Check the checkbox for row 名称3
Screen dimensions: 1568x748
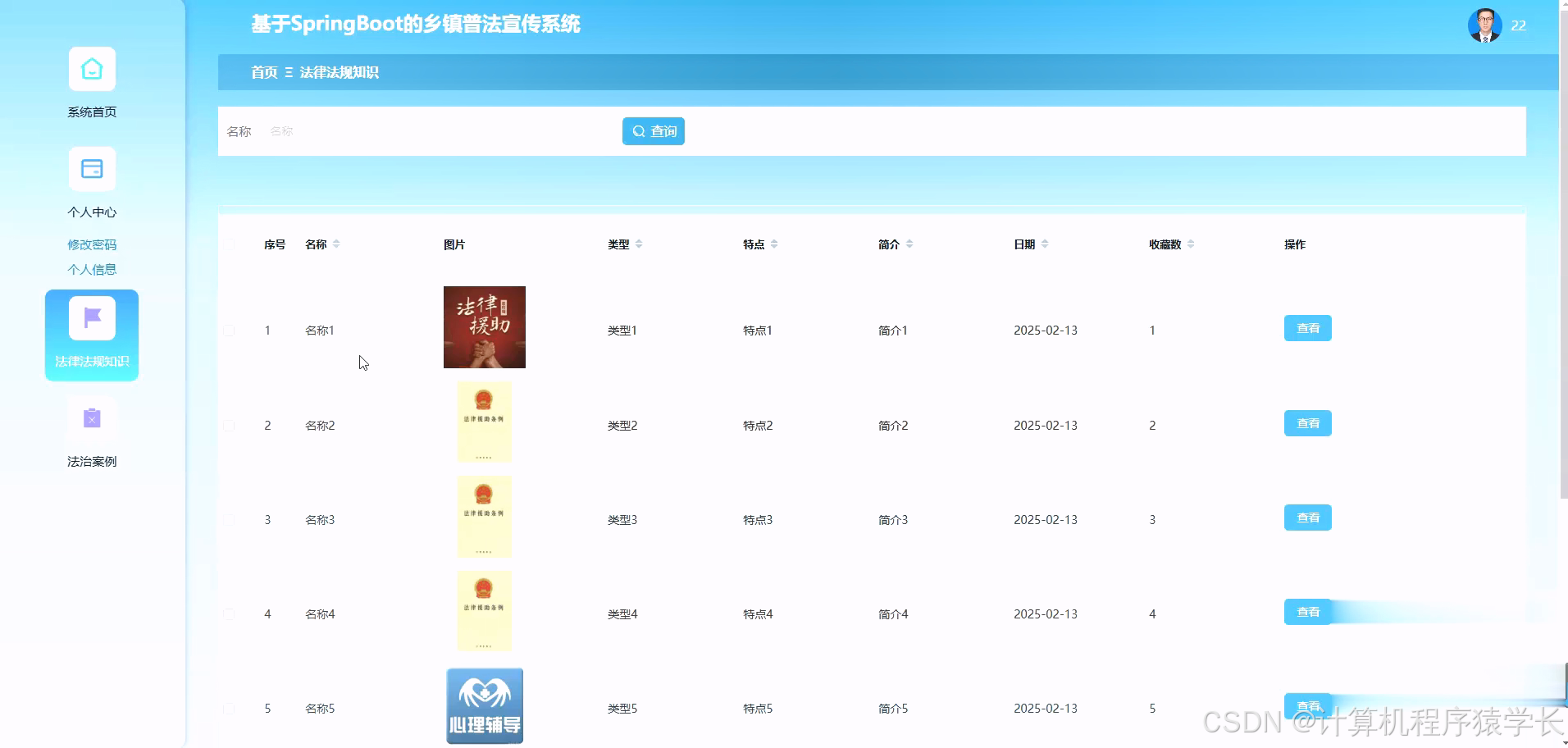pyautogui.click(x=230, y=519)
